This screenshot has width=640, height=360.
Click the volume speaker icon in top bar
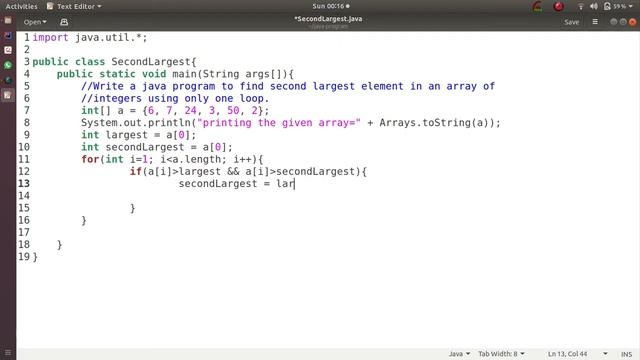pos(594,6)
